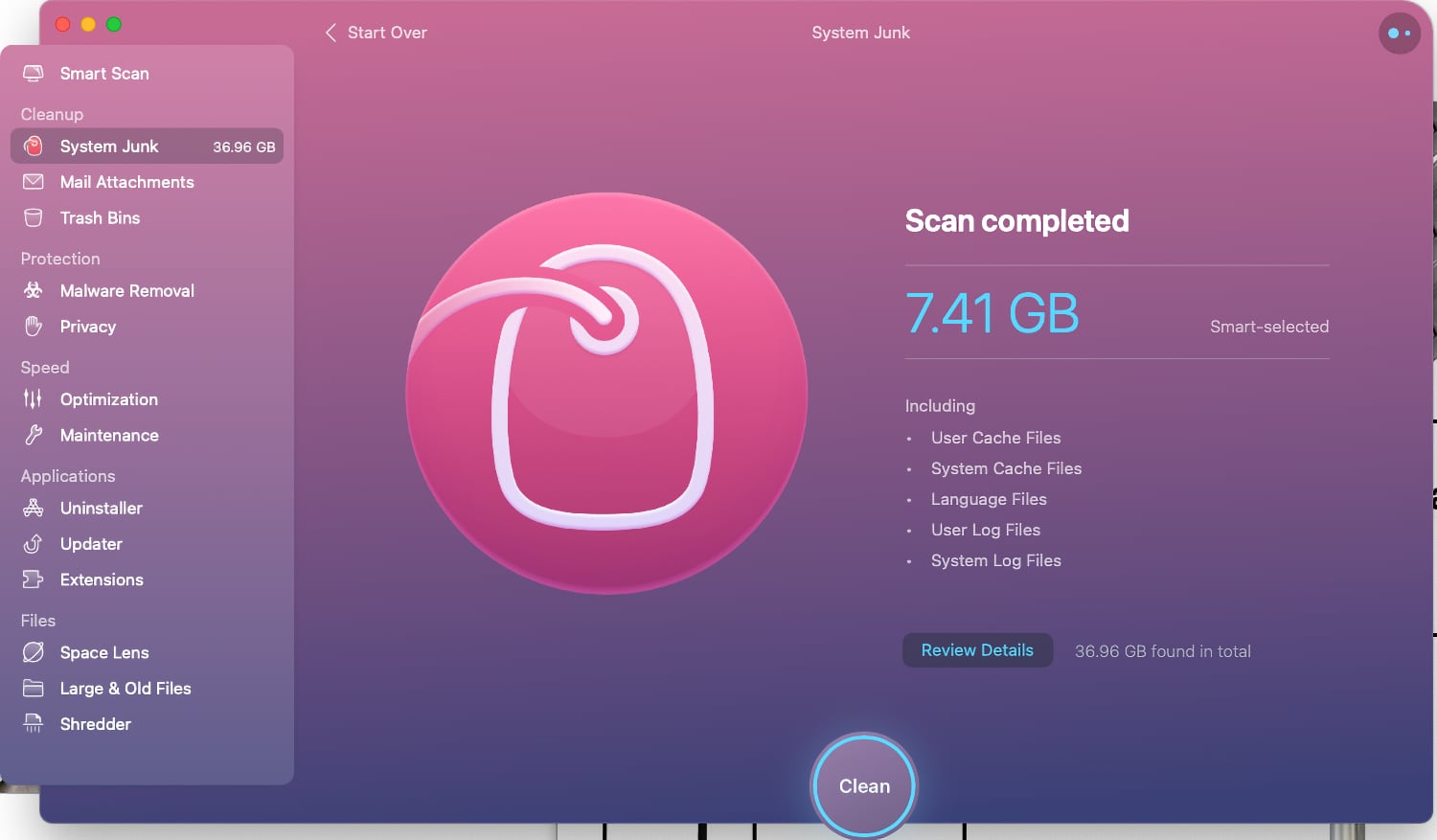Click the large System Junk illustration
The width and height of the screenshot is (1437, 840).
[606, 393]
